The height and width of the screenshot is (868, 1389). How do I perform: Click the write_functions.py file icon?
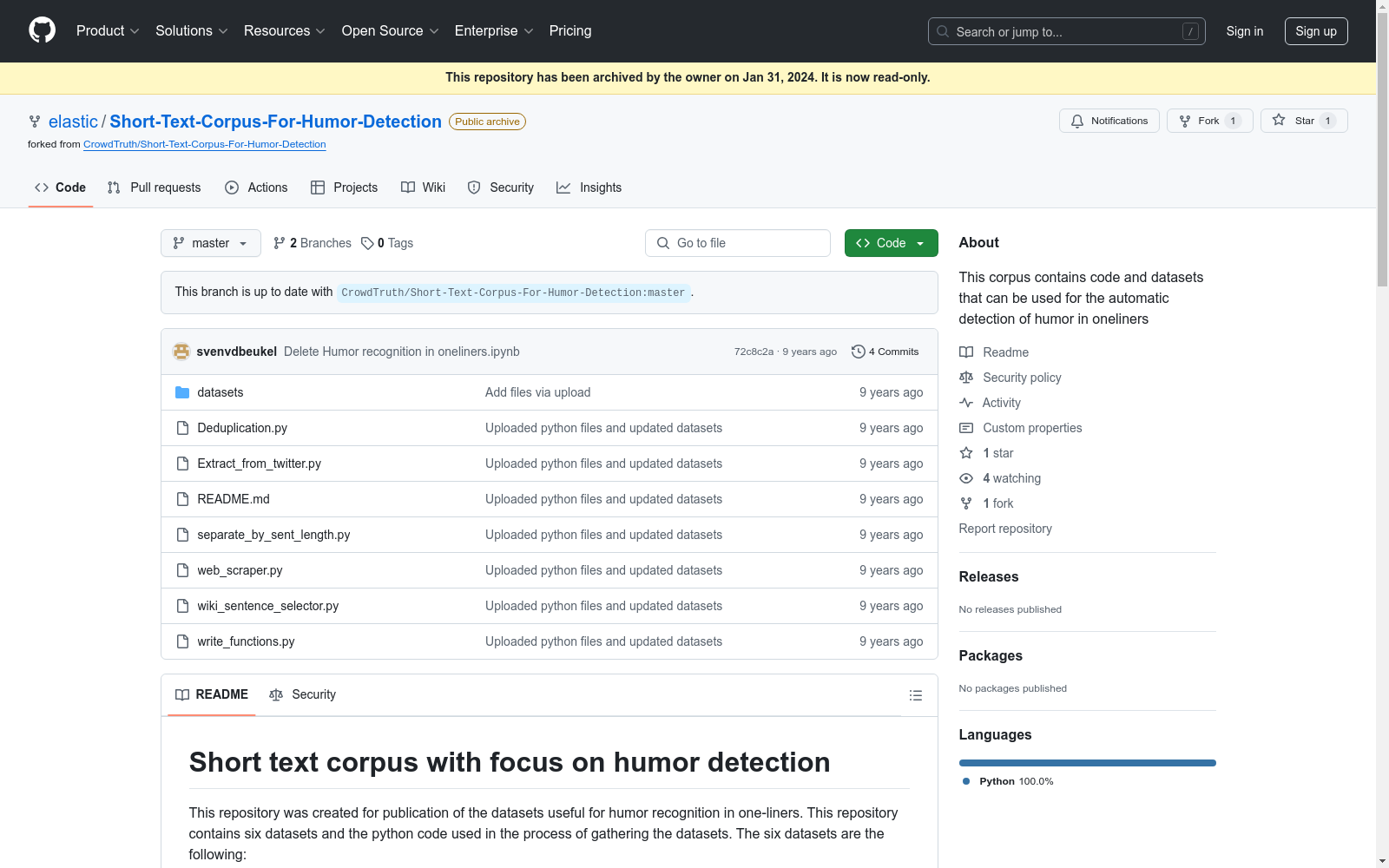[182, 641]
